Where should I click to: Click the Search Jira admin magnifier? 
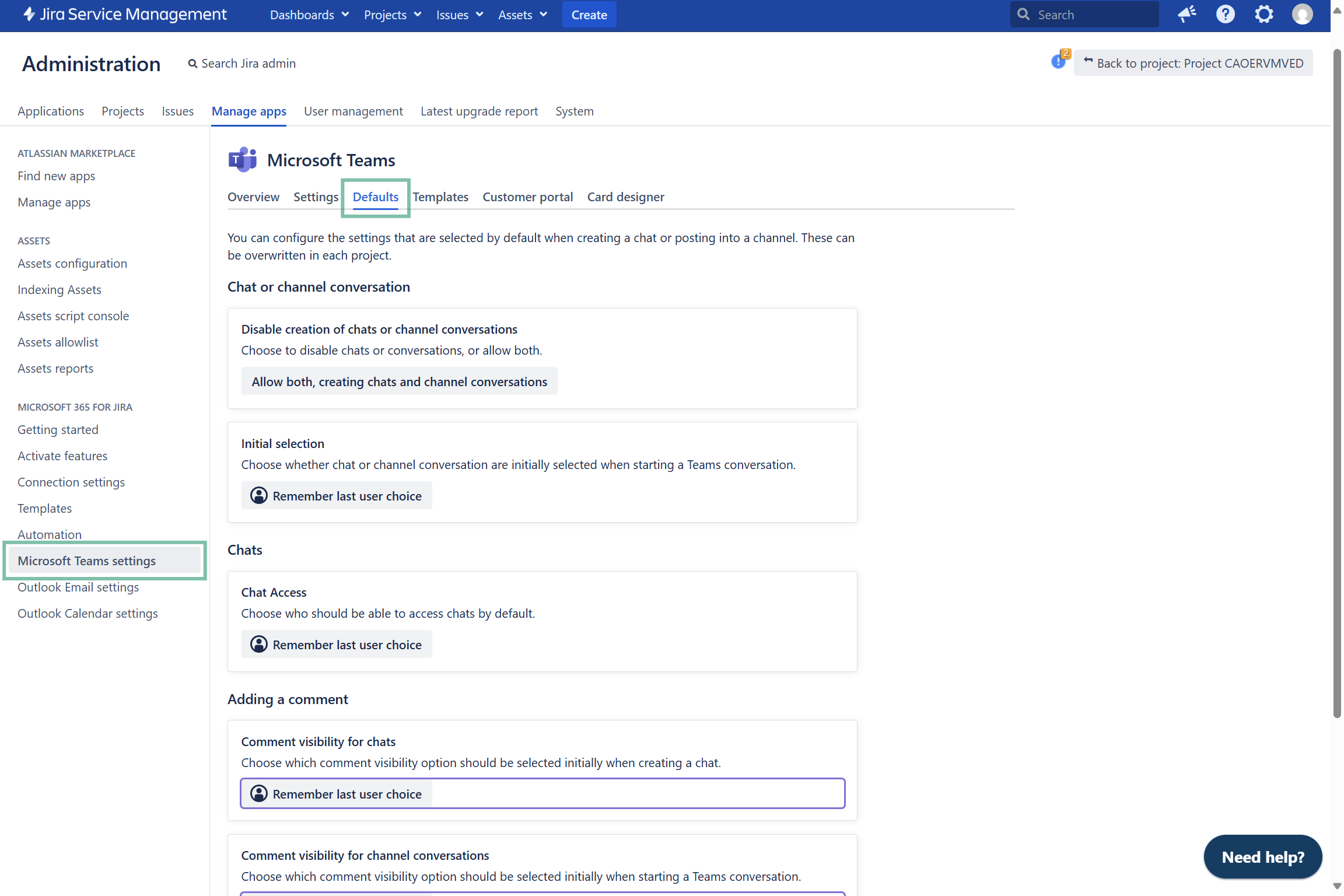[x=192, y=64]
